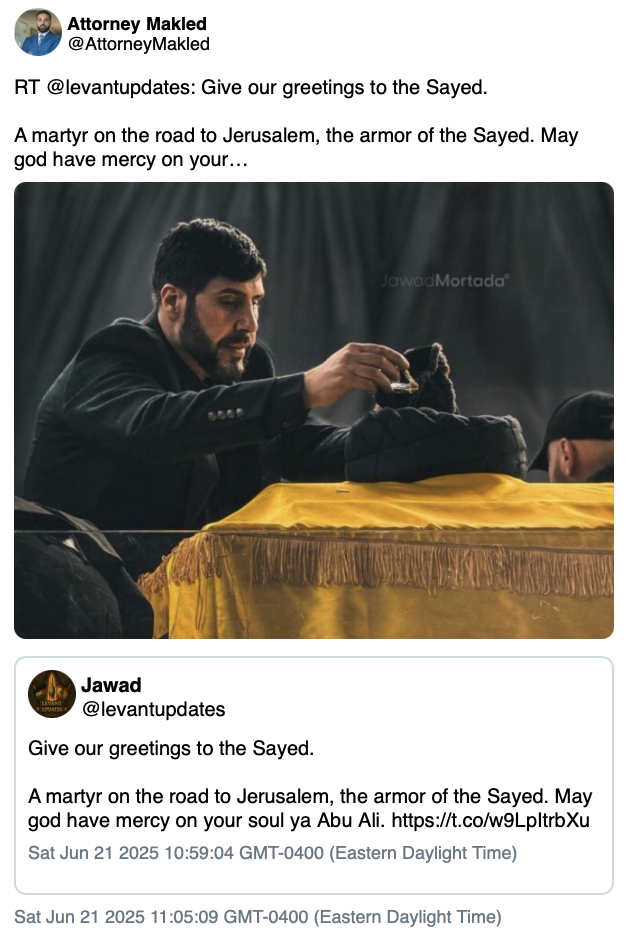Click Attorney Makled's profile picture
628x952 pixels.
(38, 32)
